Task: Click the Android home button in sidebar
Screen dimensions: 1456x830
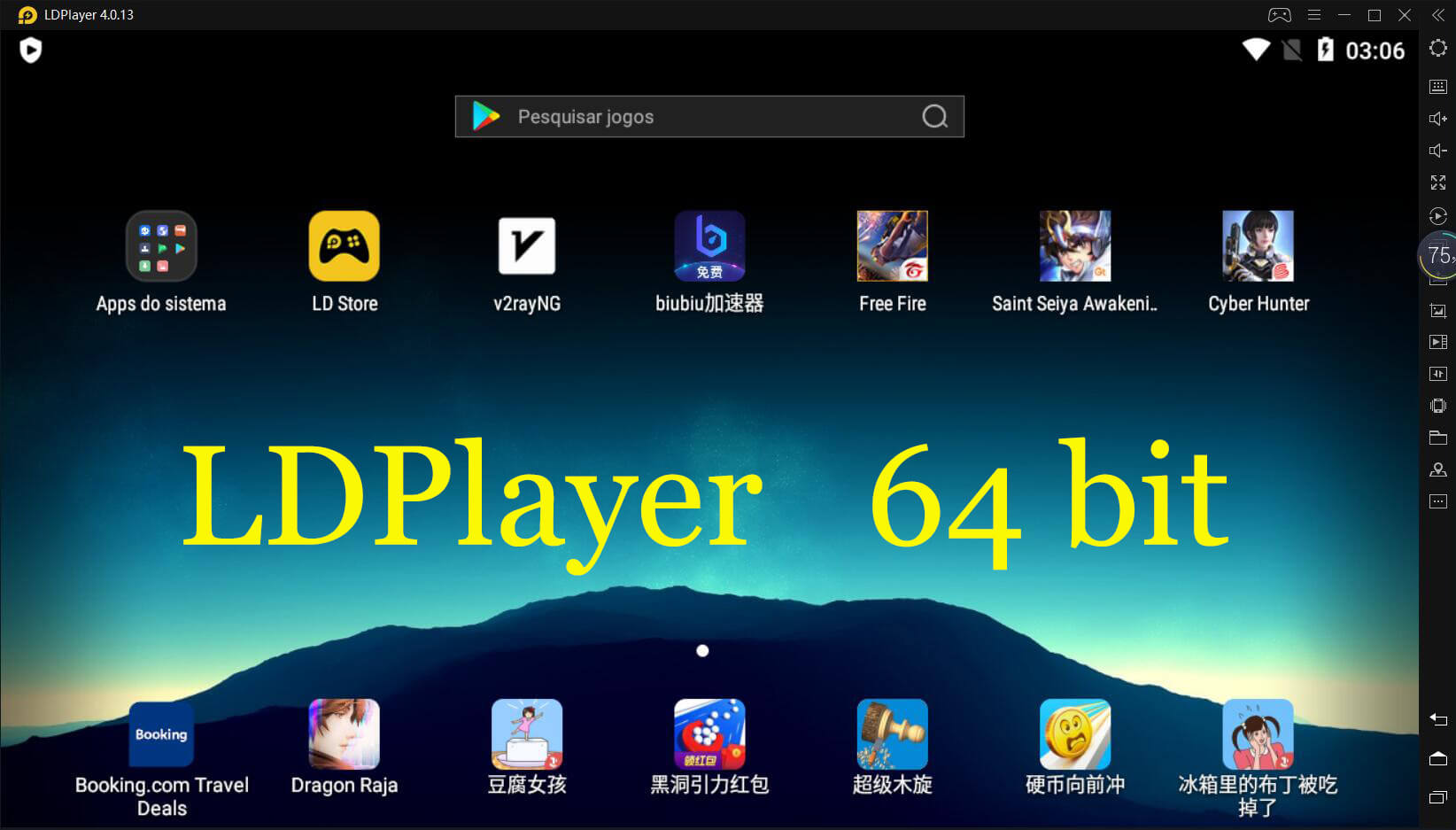Action: [1438, 758]
